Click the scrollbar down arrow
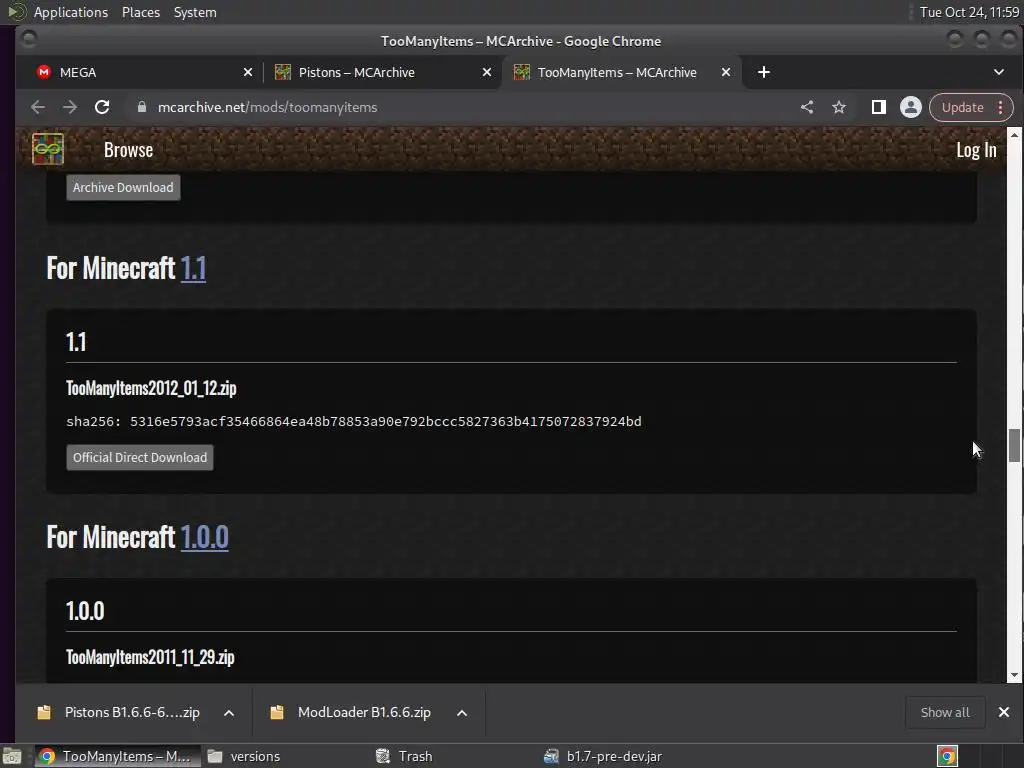The height and width of the screenshot is (768, 1024). (1014, 675)
